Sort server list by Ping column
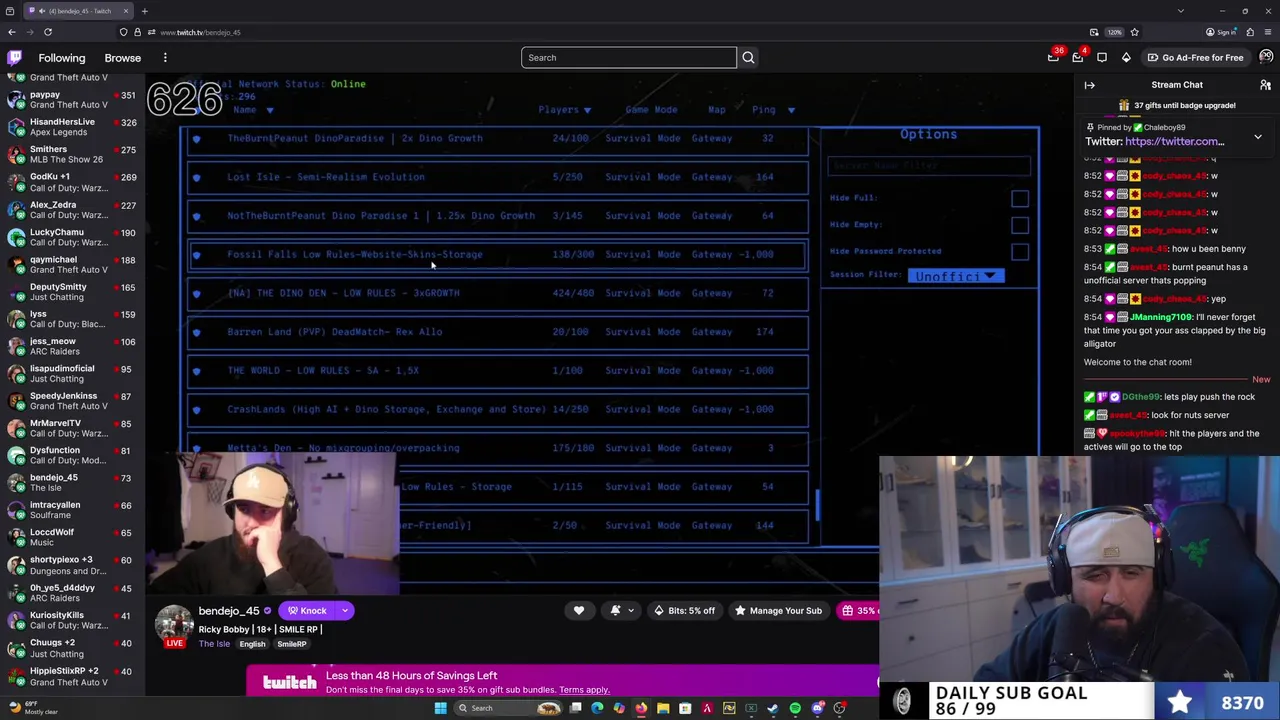Viewport: 1280px width, 720px height. (773, 110)
